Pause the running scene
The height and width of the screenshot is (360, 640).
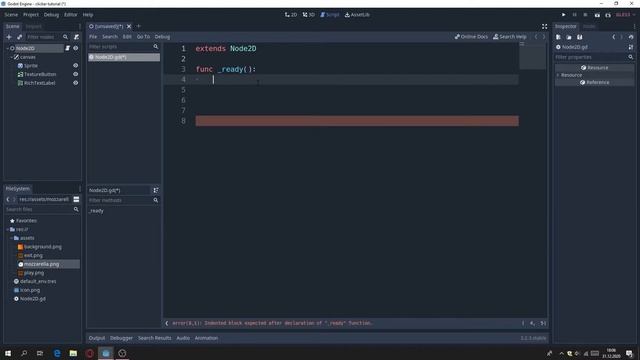574,15
